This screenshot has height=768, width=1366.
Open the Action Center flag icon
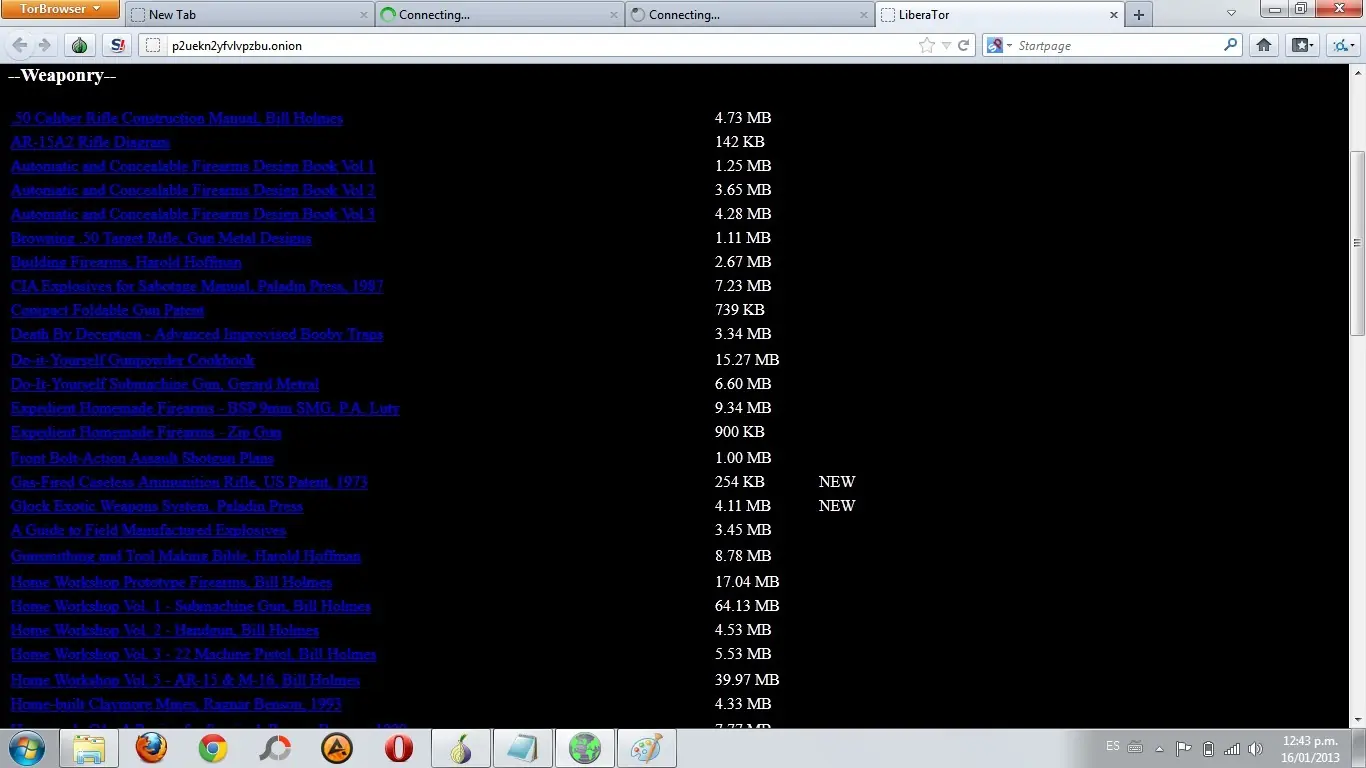[x=1184, y=749]
